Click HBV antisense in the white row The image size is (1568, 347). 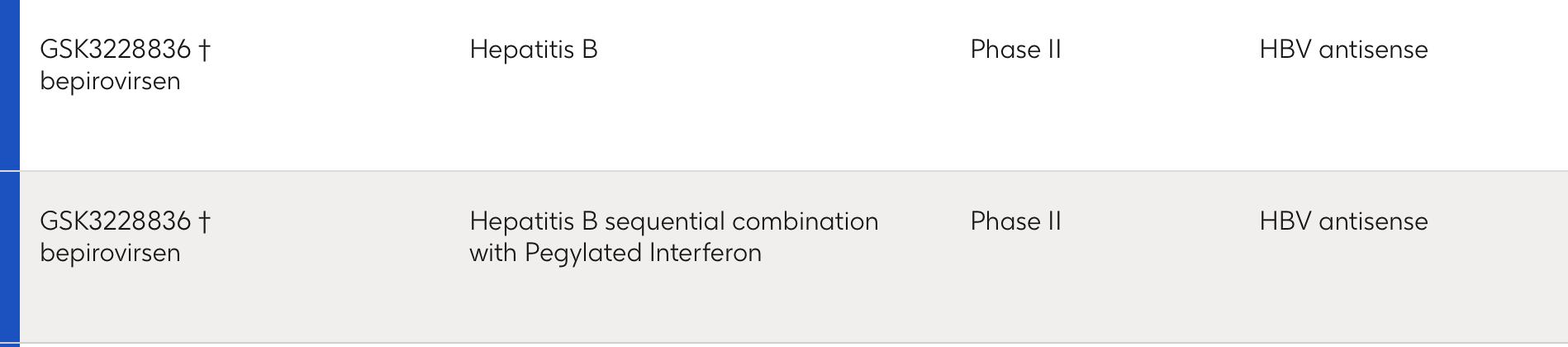tap(1343, 50)
